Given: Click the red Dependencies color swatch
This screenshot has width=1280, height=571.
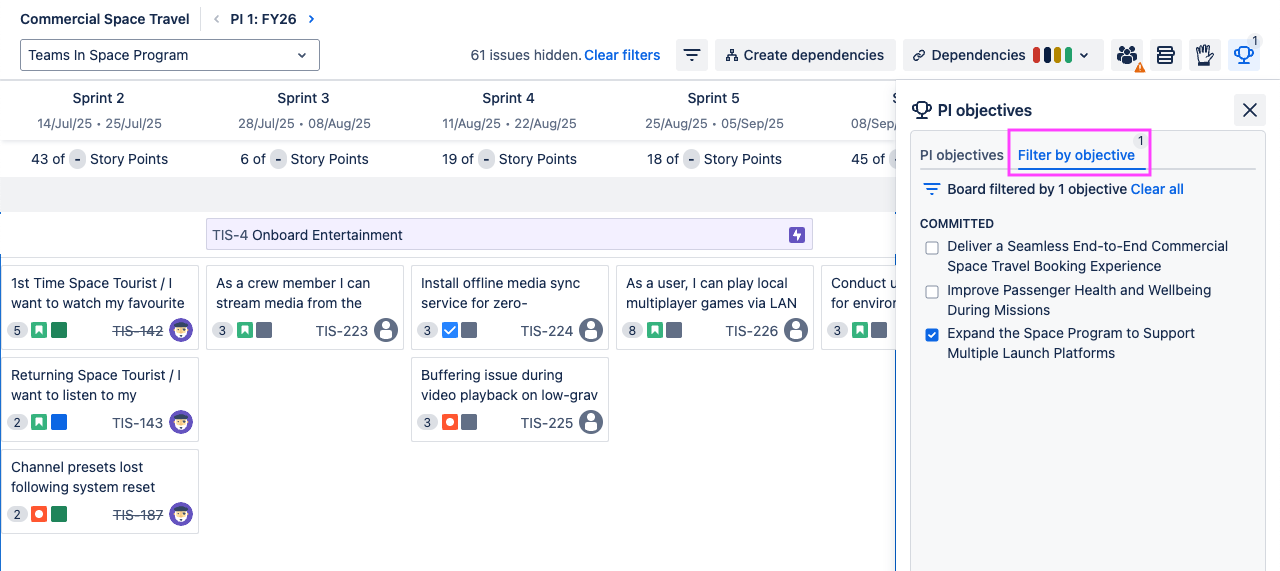Looking at the screenshot, I should pyautogui.click(x=1038, y=55).
